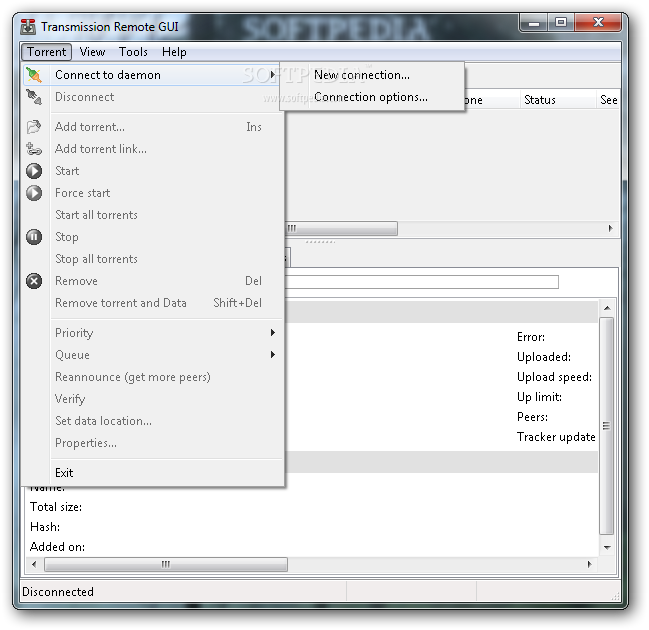Maximize the Transmission Remote GUI window
This screenshot has width=649, height=630.
pyautogui.click(x=561, y=22)
